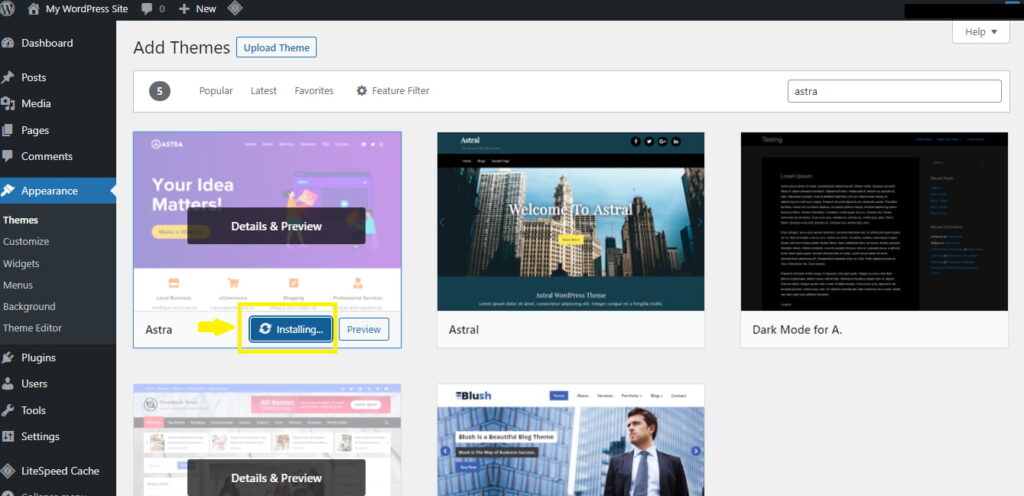Click the WordPress logo in admin bar
The image size is (1024, 496).
8,8
